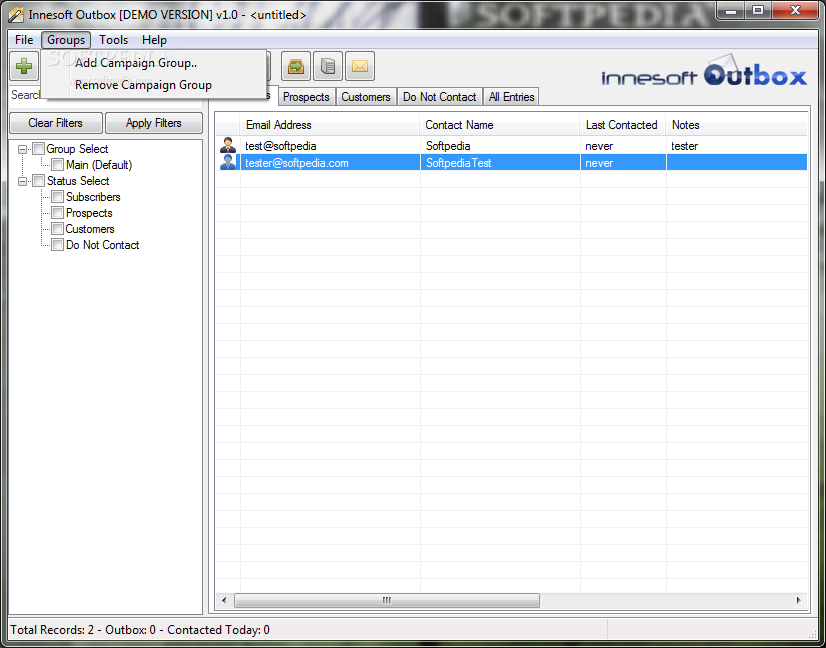Click the SoftpediaTest contact name cell
Image resolution: width=826 pixels, height=648 pixels.
pyautogui.click(x=500, y=162)
